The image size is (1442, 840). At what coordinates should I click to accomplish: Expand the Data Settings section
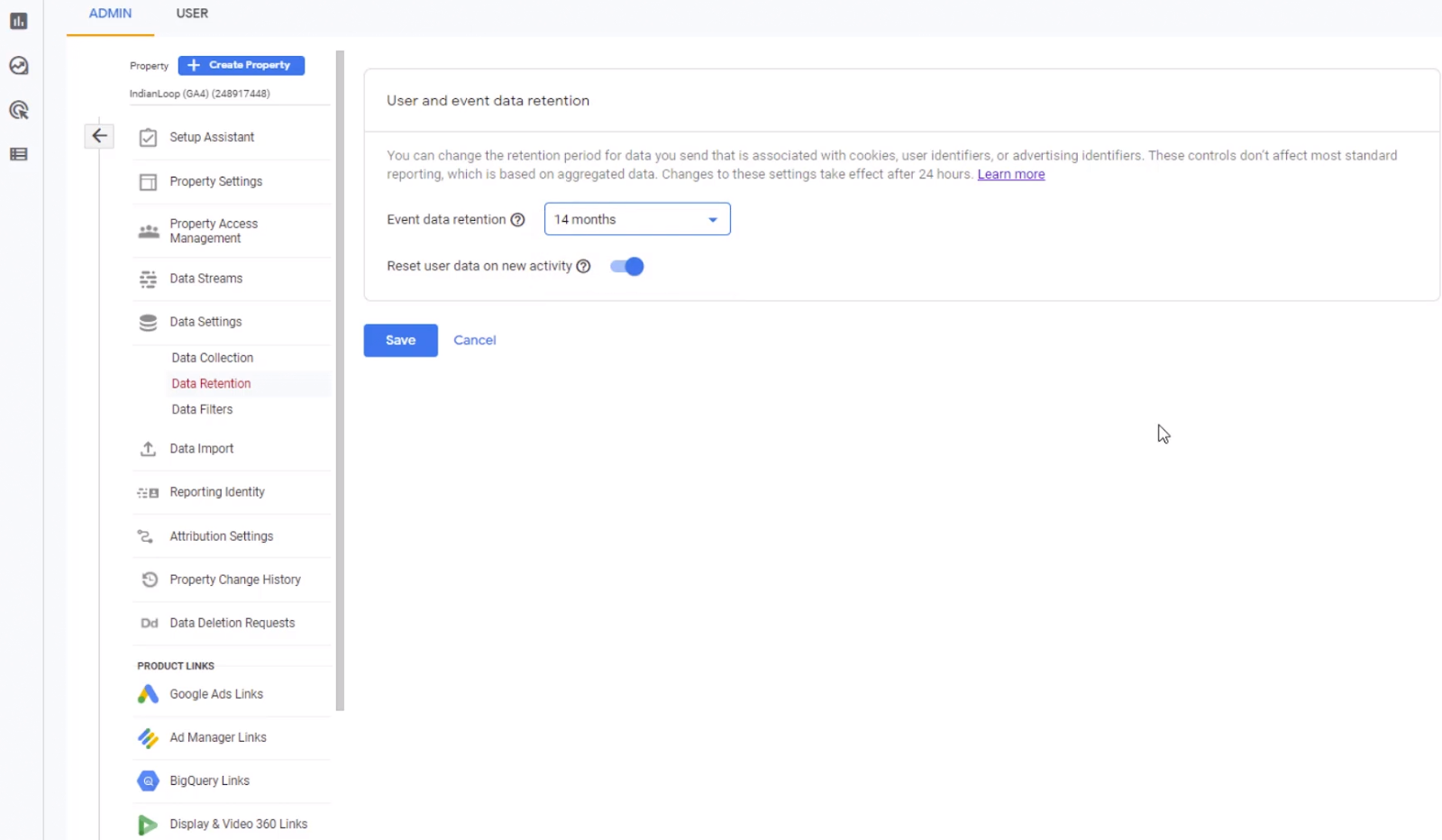pos(205,322)
